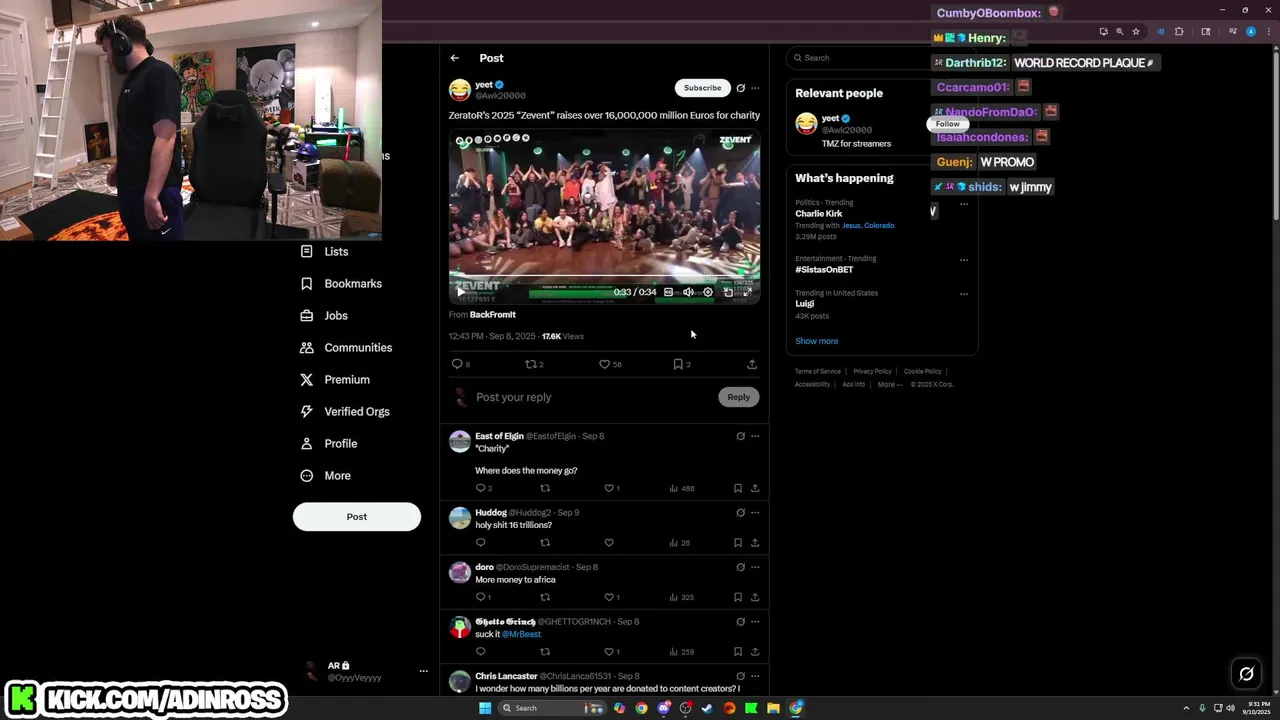Open the Terms of Service link
This screenshot has height=720, width=1280.
pos(818,372)
